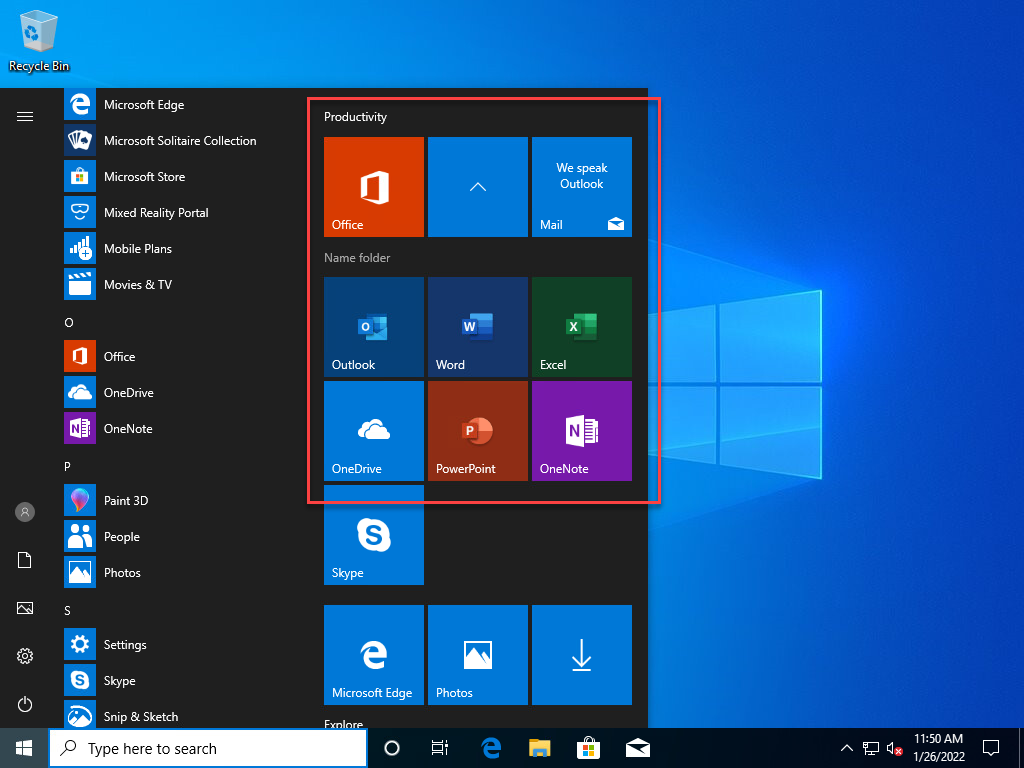
Task: Launch Excel from the Start tiles
Action: [x=581, y=327]
